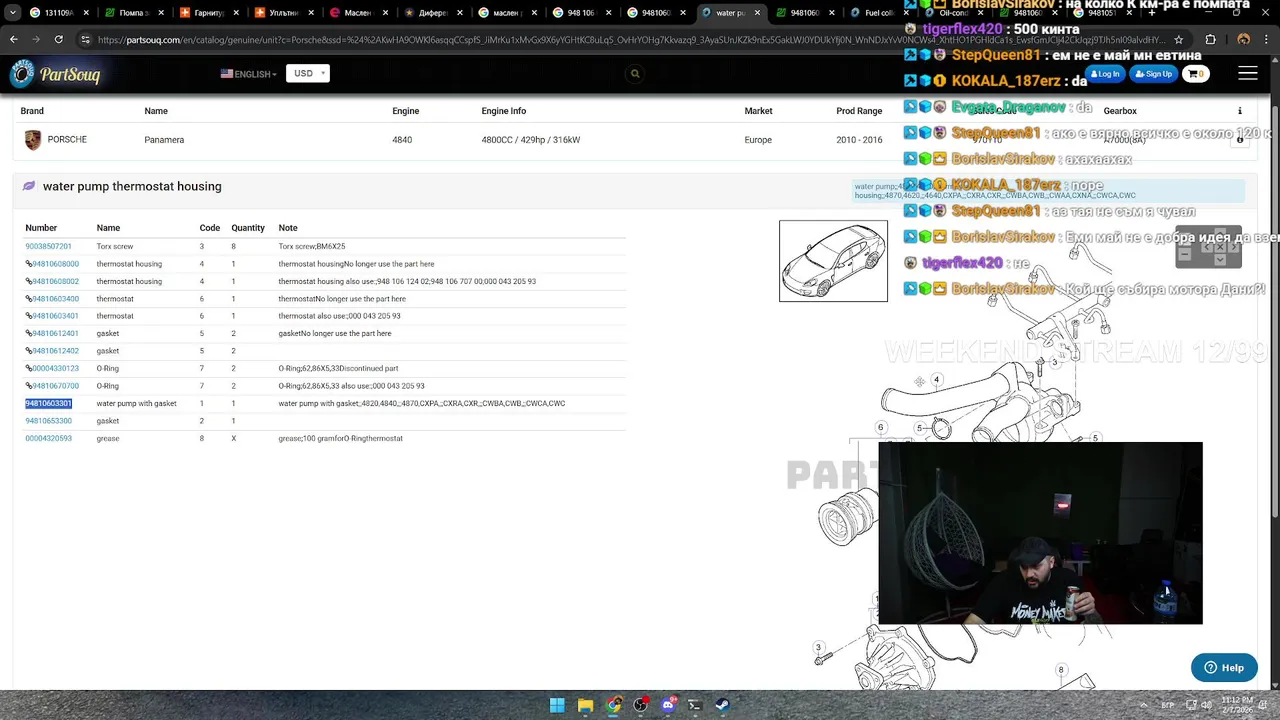The width and height of the screenshot is (1280, 720).
Task: Click the Porsche brand crest icon
Action: coord(33,140)
